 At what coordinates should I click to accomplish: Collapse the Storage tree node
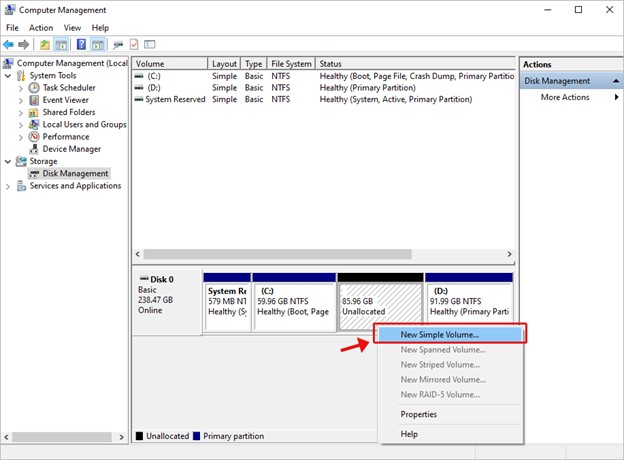(x=8, y=162)
